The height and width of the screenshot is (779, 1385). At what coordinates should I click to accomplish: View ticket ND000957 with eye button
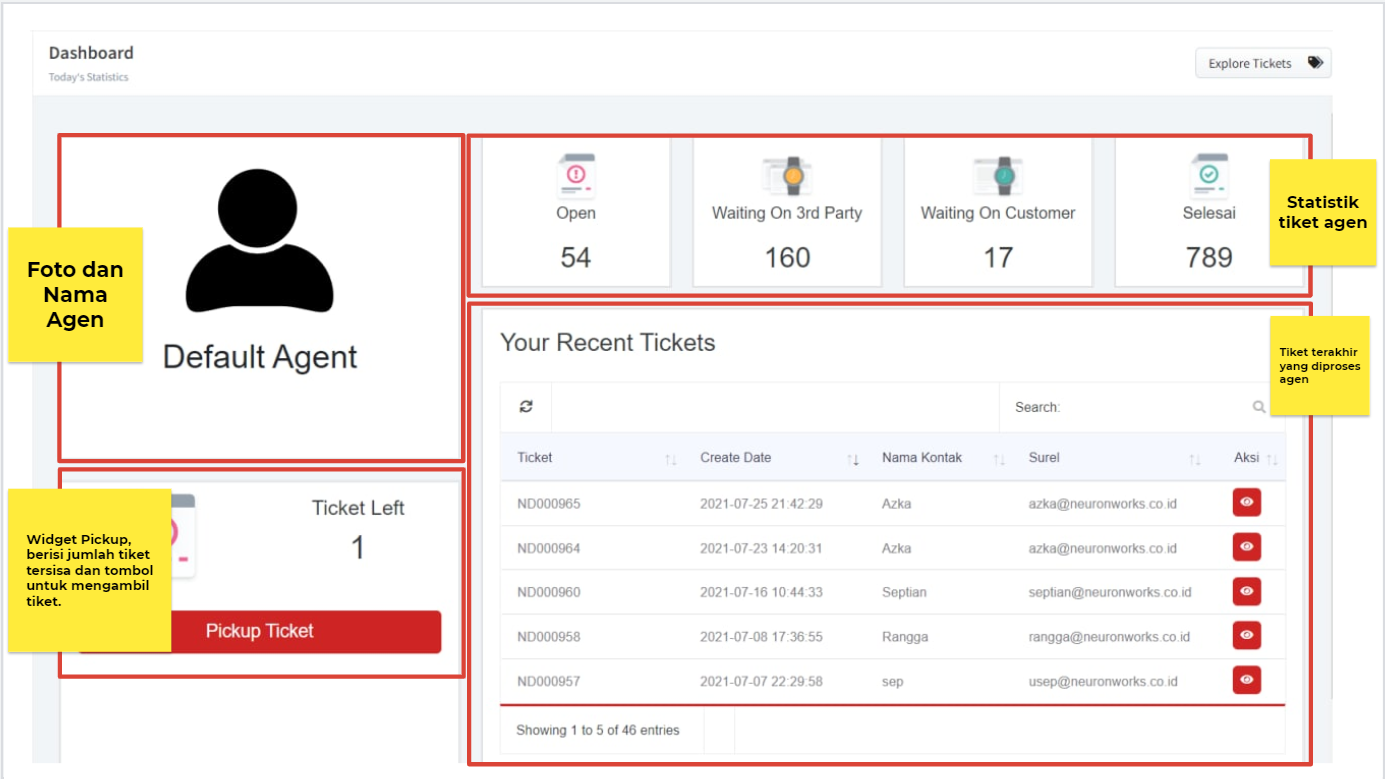[x=1246, y=680]
